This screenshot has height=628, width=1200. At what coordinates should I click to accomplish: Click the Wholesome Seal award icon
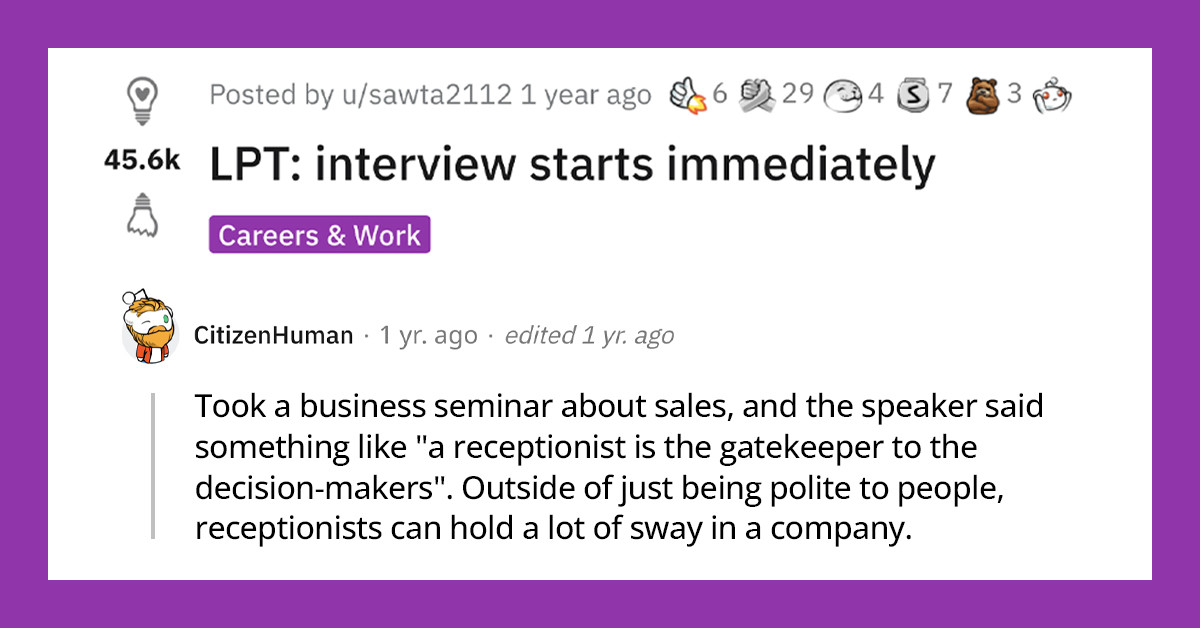pyautogui.click(x=843, y=95)
